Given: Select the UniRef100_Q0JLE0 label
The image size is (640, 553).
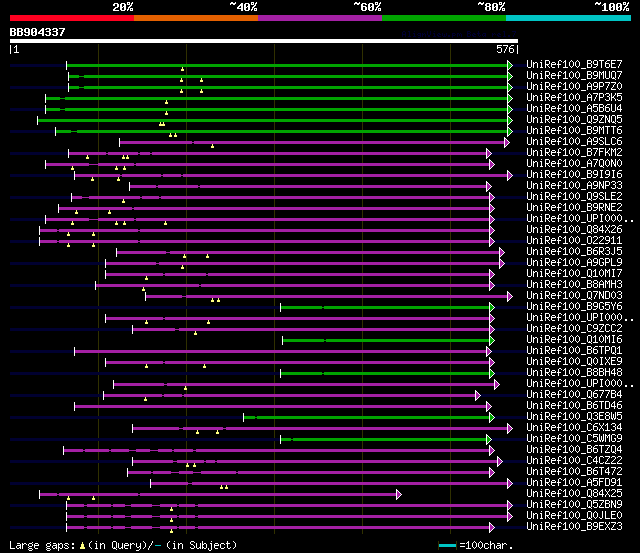Looking at the screenshot, I should 574,516.
